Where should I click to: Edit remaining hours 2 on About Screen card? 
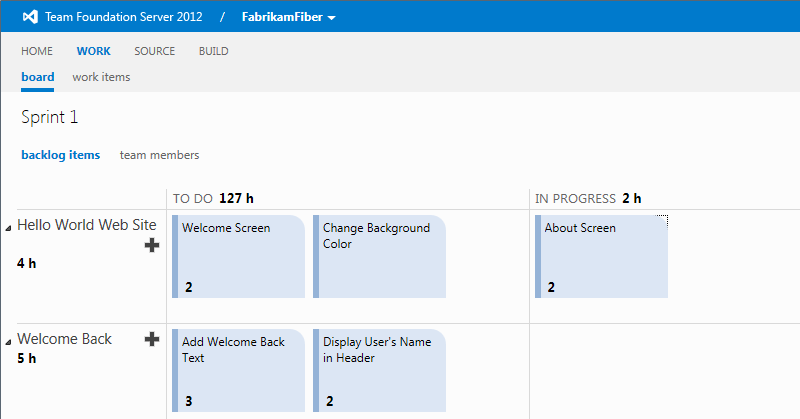coord(551,287)
